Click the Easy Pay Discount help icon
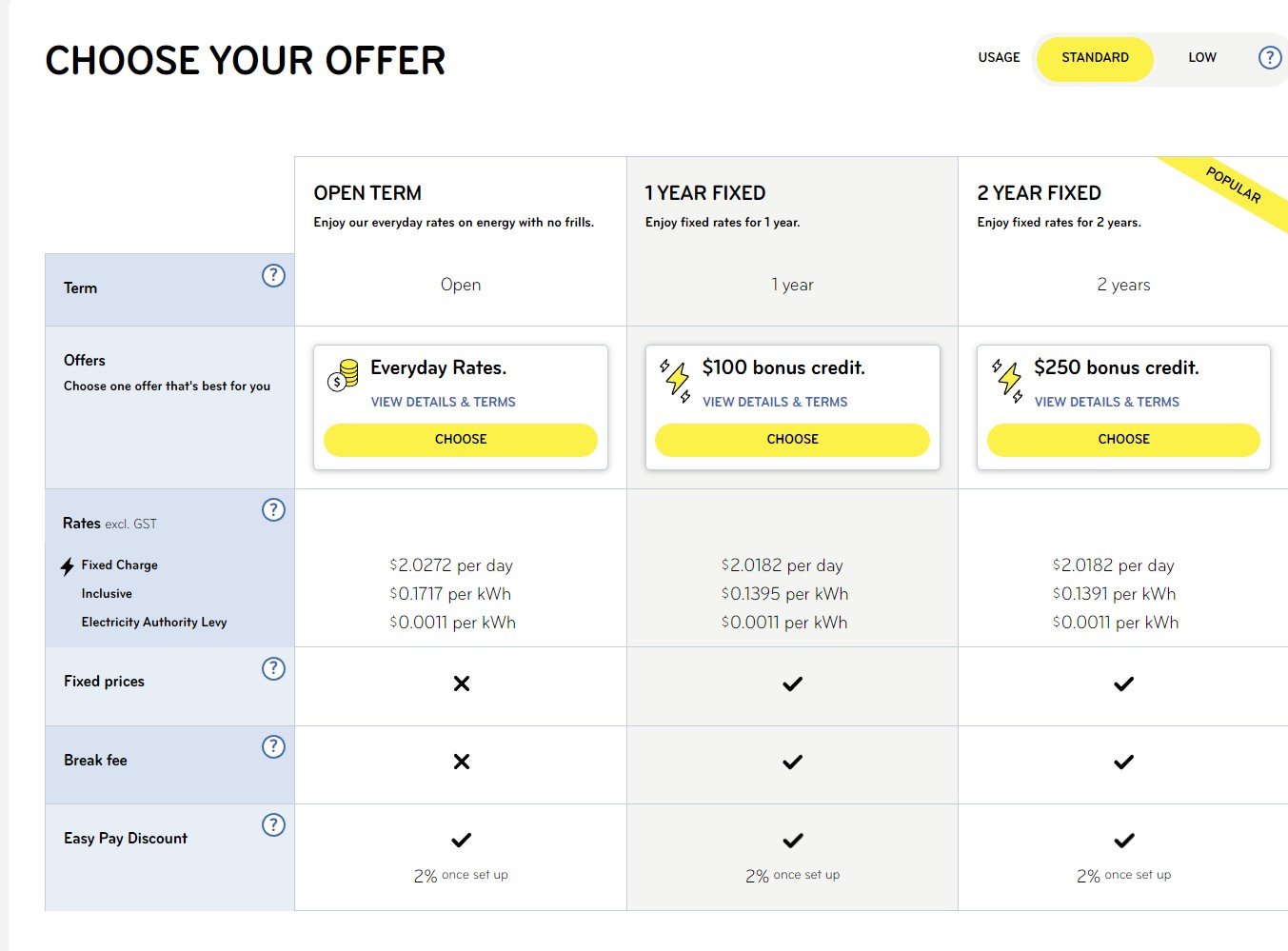Screen dimensions: 1288x951 click(x=273, y=824)
